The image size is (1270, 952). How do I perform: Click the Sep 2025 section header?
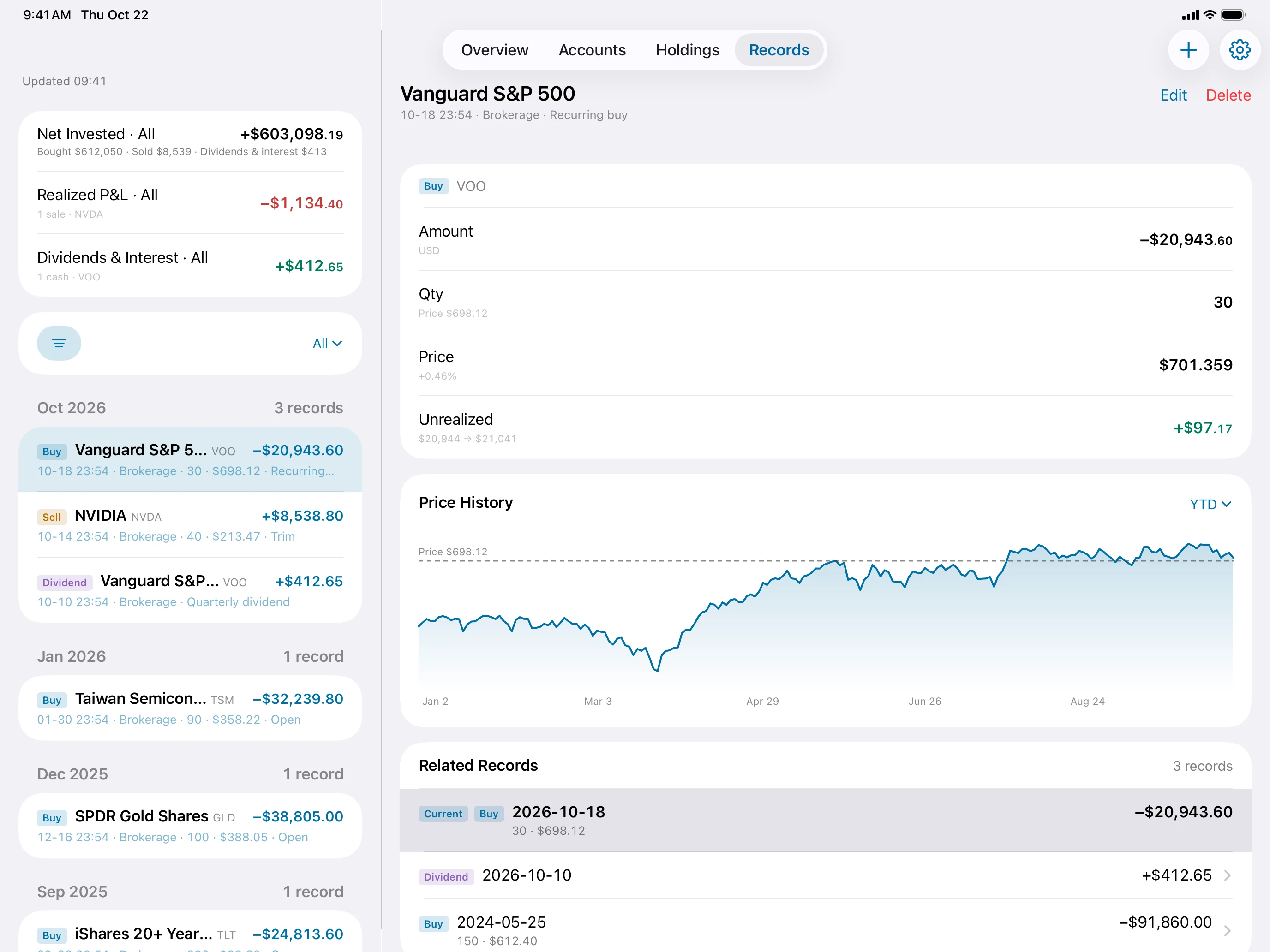tap(72, 891)
